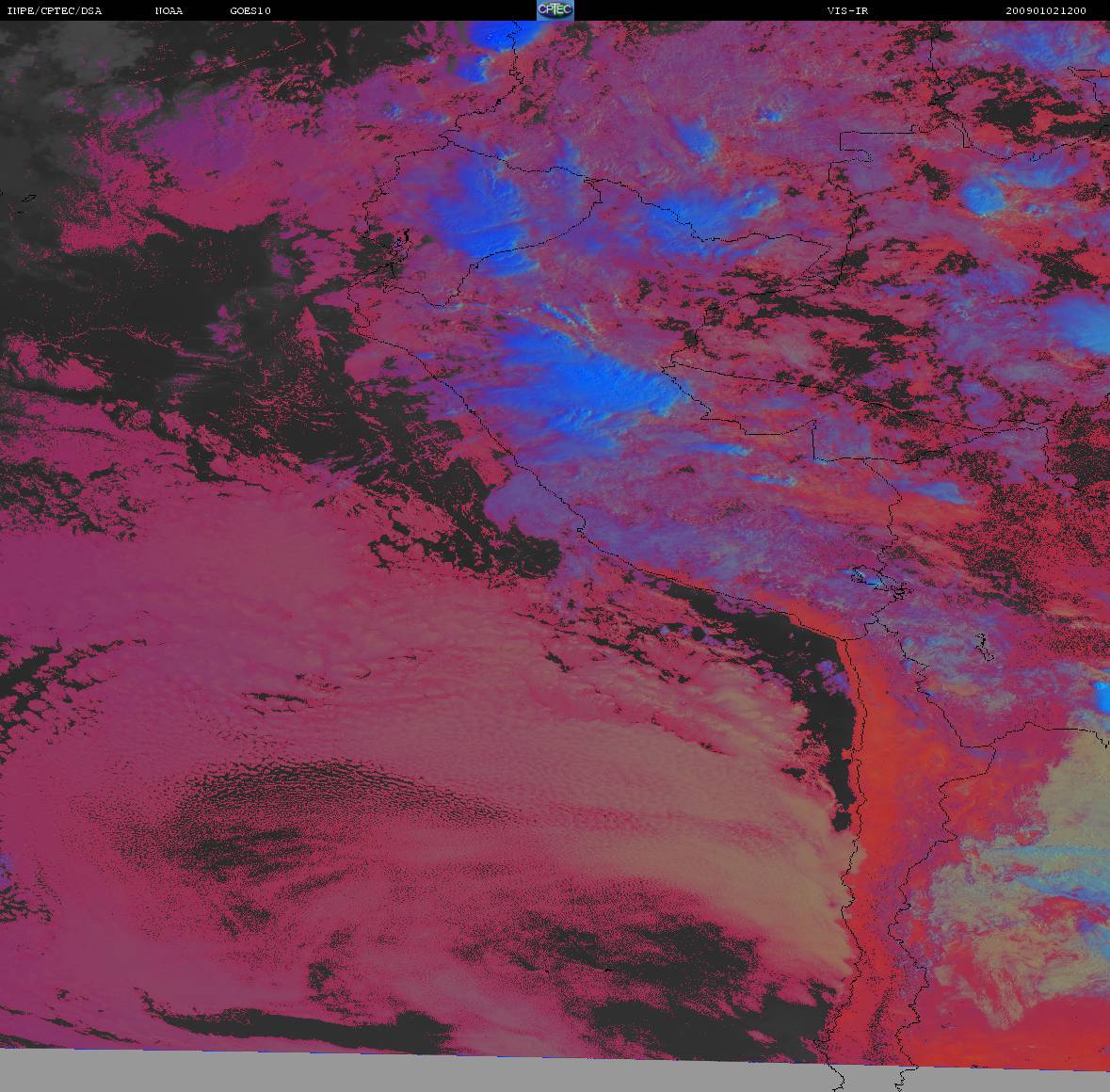Click the CPTEC logo in header
The image size is (1110, 1092).
[x=555, y=10]
